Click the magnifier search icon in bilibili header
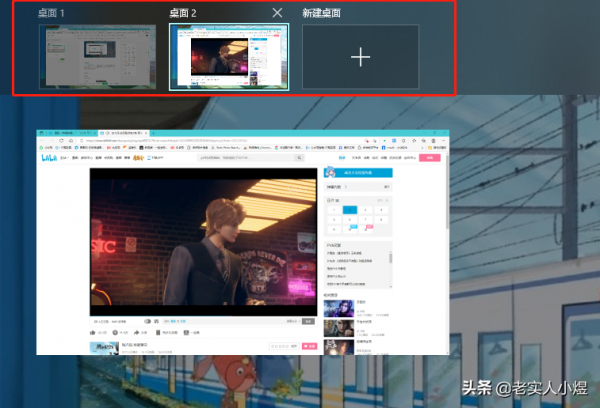The height and width of the screenshot is (408, 600). (299, 158)
